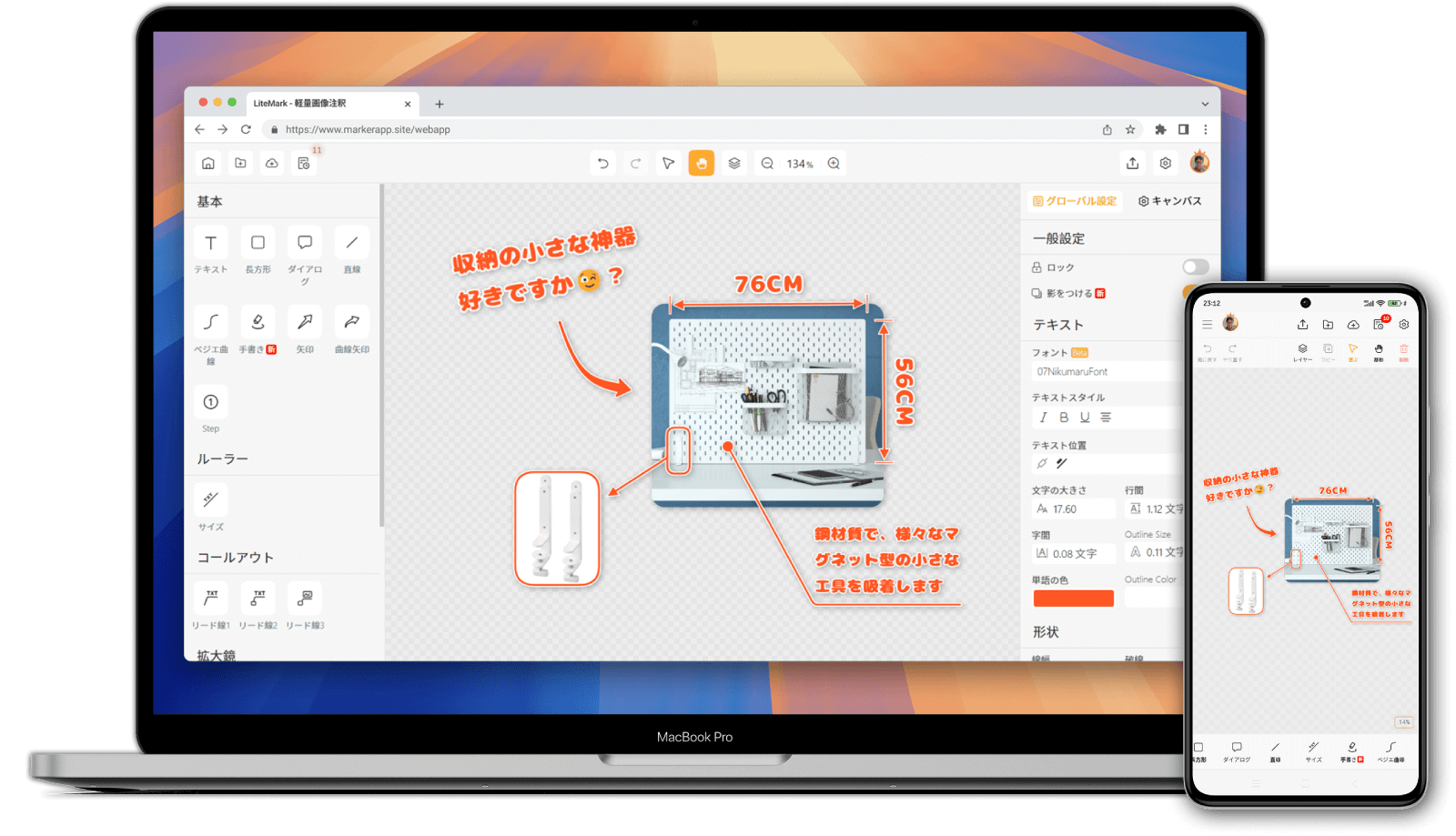Zoom out with the minus magnifier

(767, 163)
